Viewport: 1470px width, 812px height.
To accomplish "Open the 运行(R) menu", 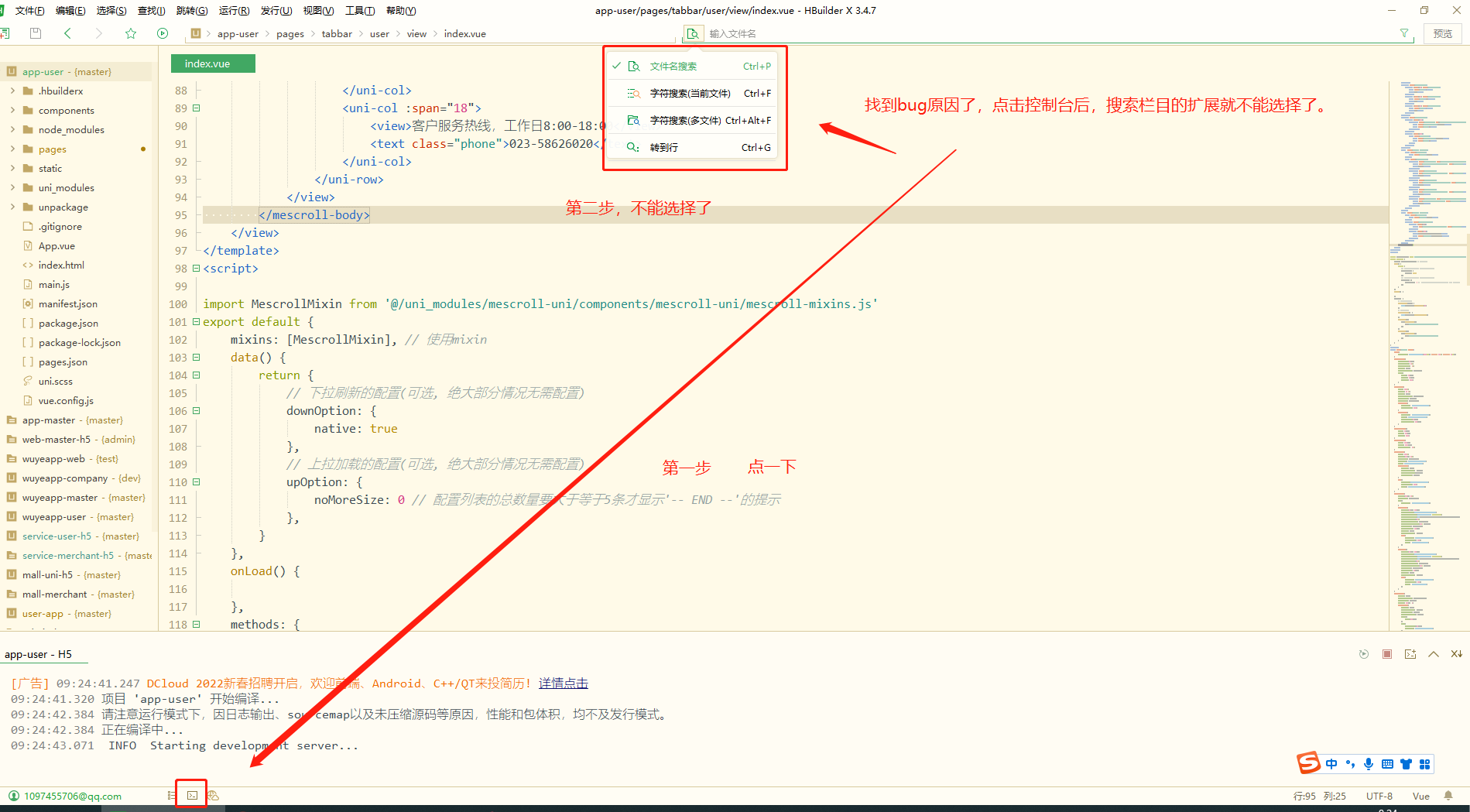I will coord(234,11).
